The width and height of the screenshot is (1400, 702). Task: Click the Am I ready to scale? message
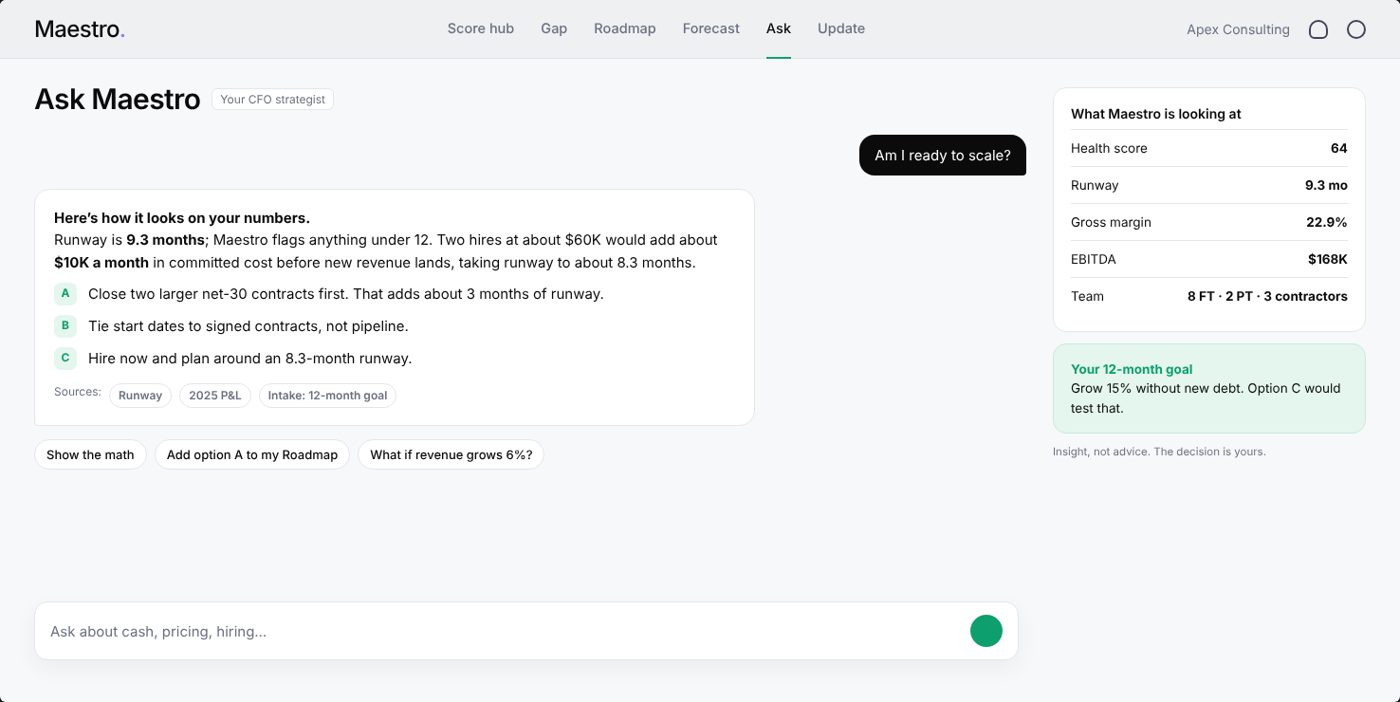click(942, 155)
